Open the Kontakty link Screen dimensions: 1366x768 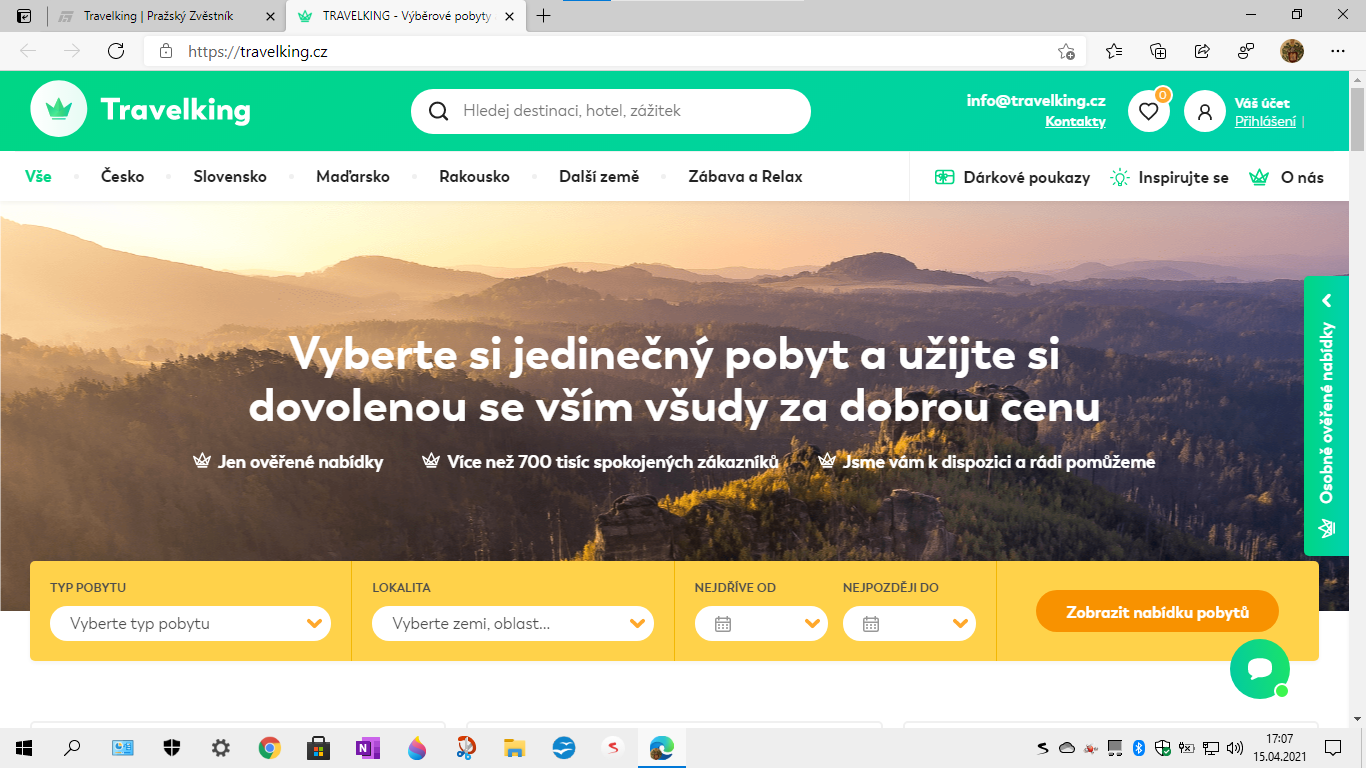(1075, 121)
